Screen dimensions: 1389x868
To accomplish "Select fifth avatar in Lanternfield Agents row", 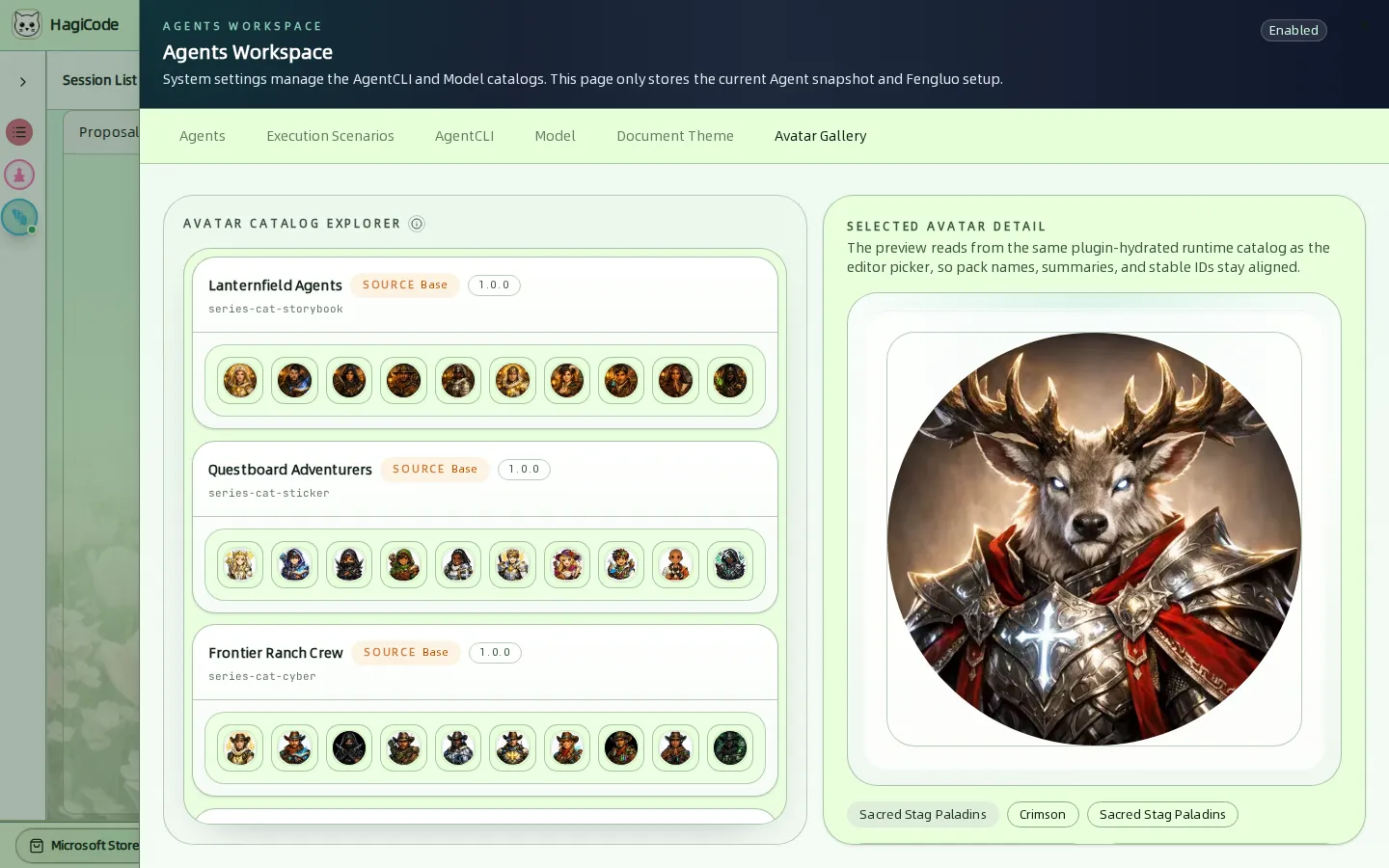I will pos(458,381).
